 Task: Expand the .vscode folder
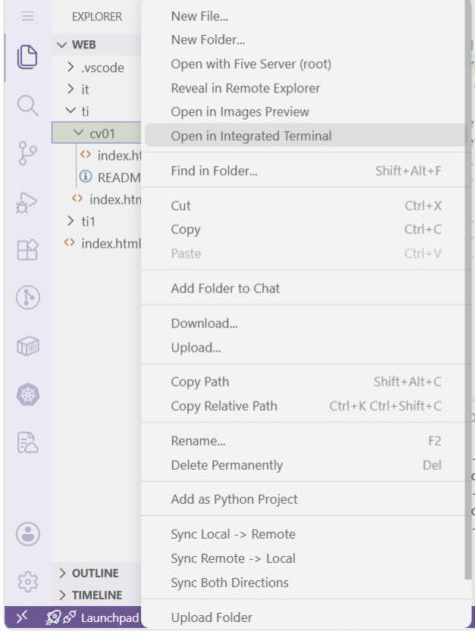pyautogui.click(x=71, y=67)
